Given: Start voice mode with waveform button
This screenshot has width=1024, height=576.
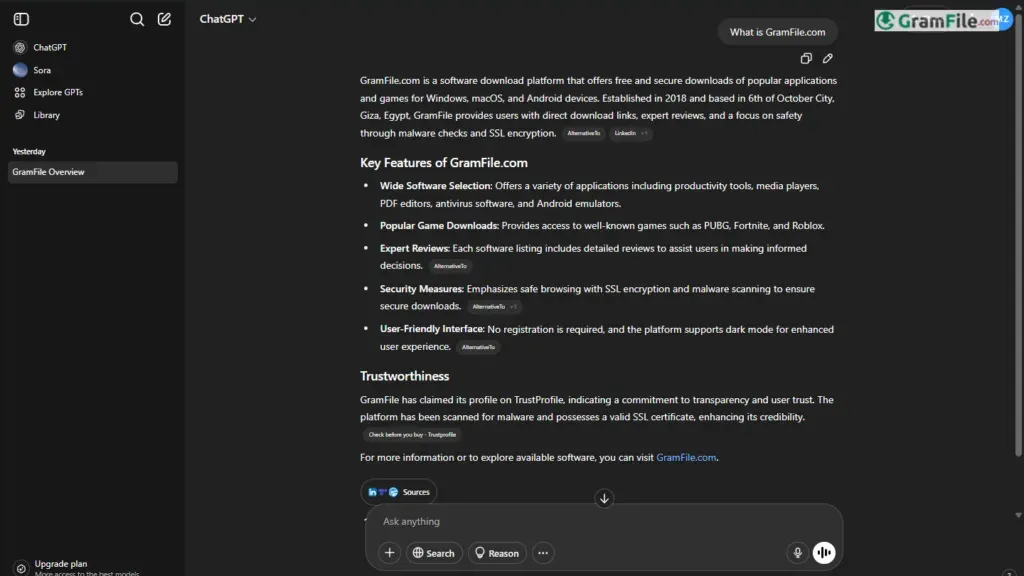Looking at the screenshot, I should click(824, 553).
